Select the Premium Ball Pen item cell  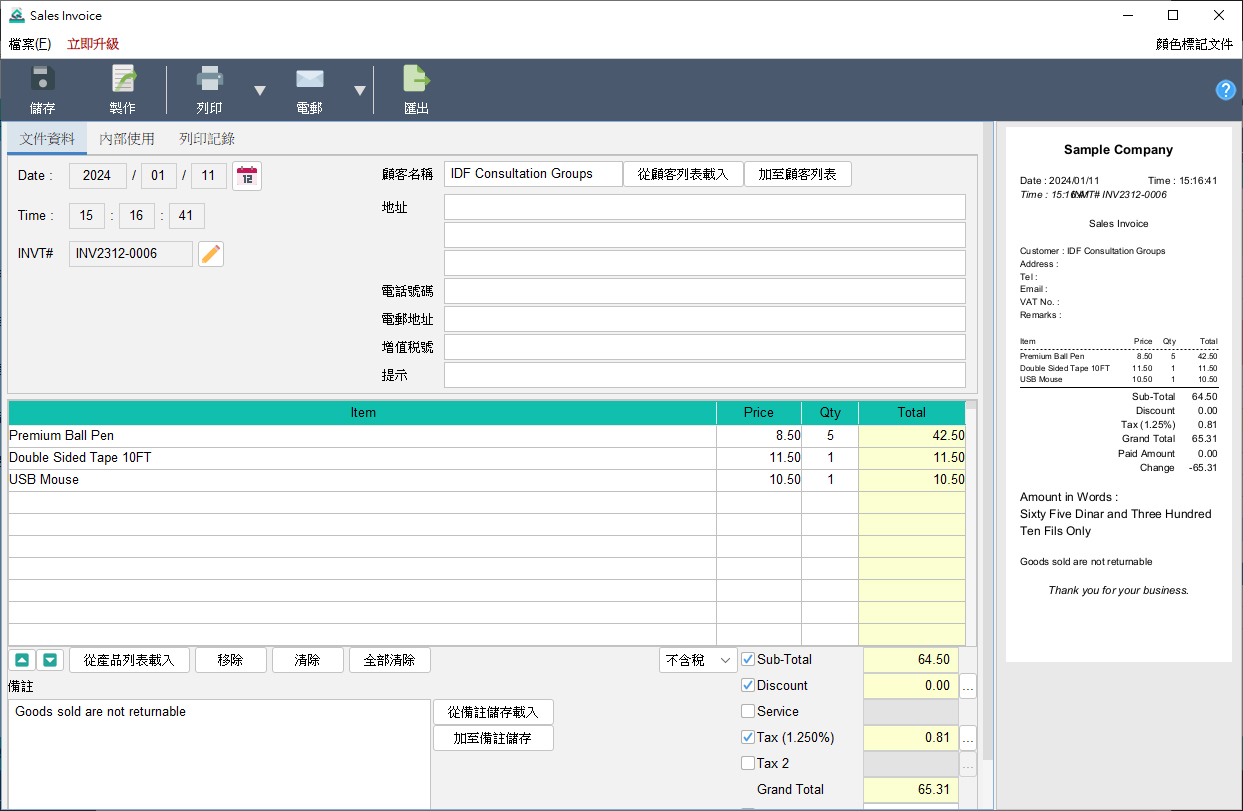[x=362, y=436]
